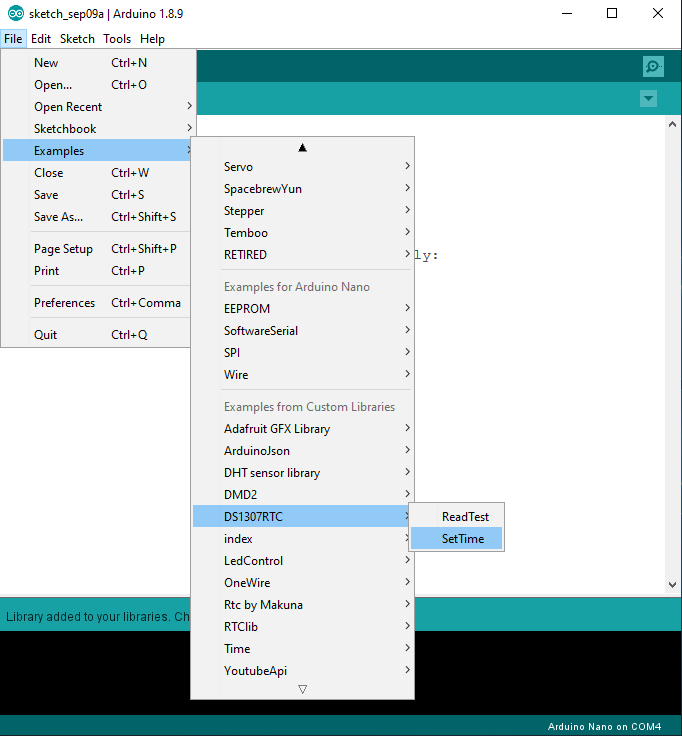This screenshot has width=682, height=736.
Task: Expand the SoftwareSerial examples submenu
Action: [x=302, y=331]
